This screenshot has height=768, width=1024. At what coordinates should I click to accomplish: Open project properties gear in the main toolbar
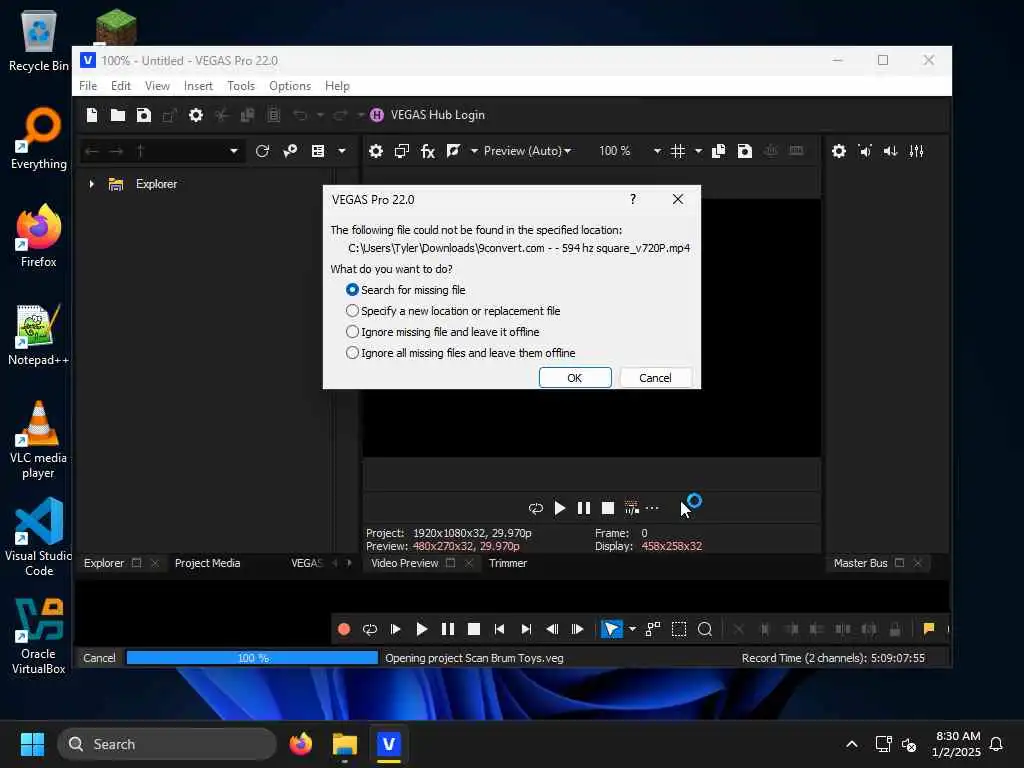[x=196, y=116]
